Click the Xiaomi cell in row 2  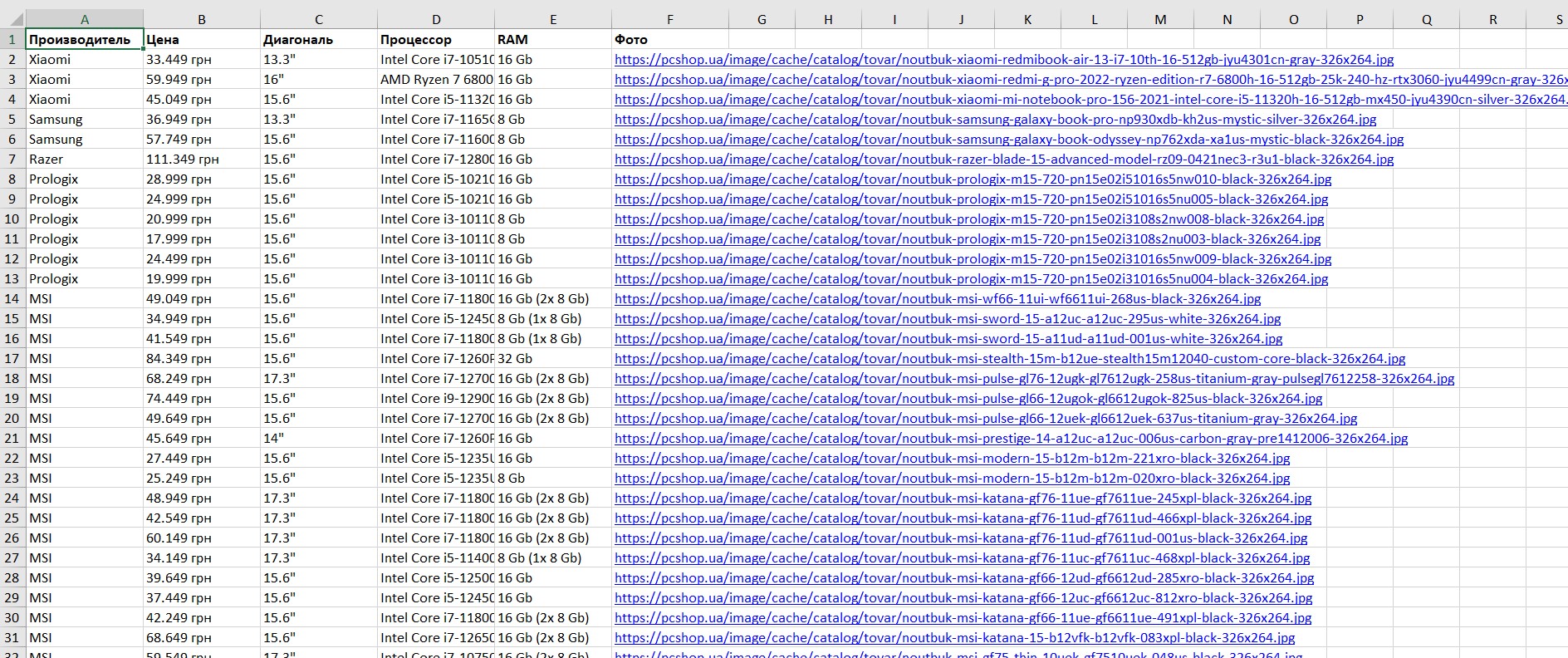[x=85, y=59]
